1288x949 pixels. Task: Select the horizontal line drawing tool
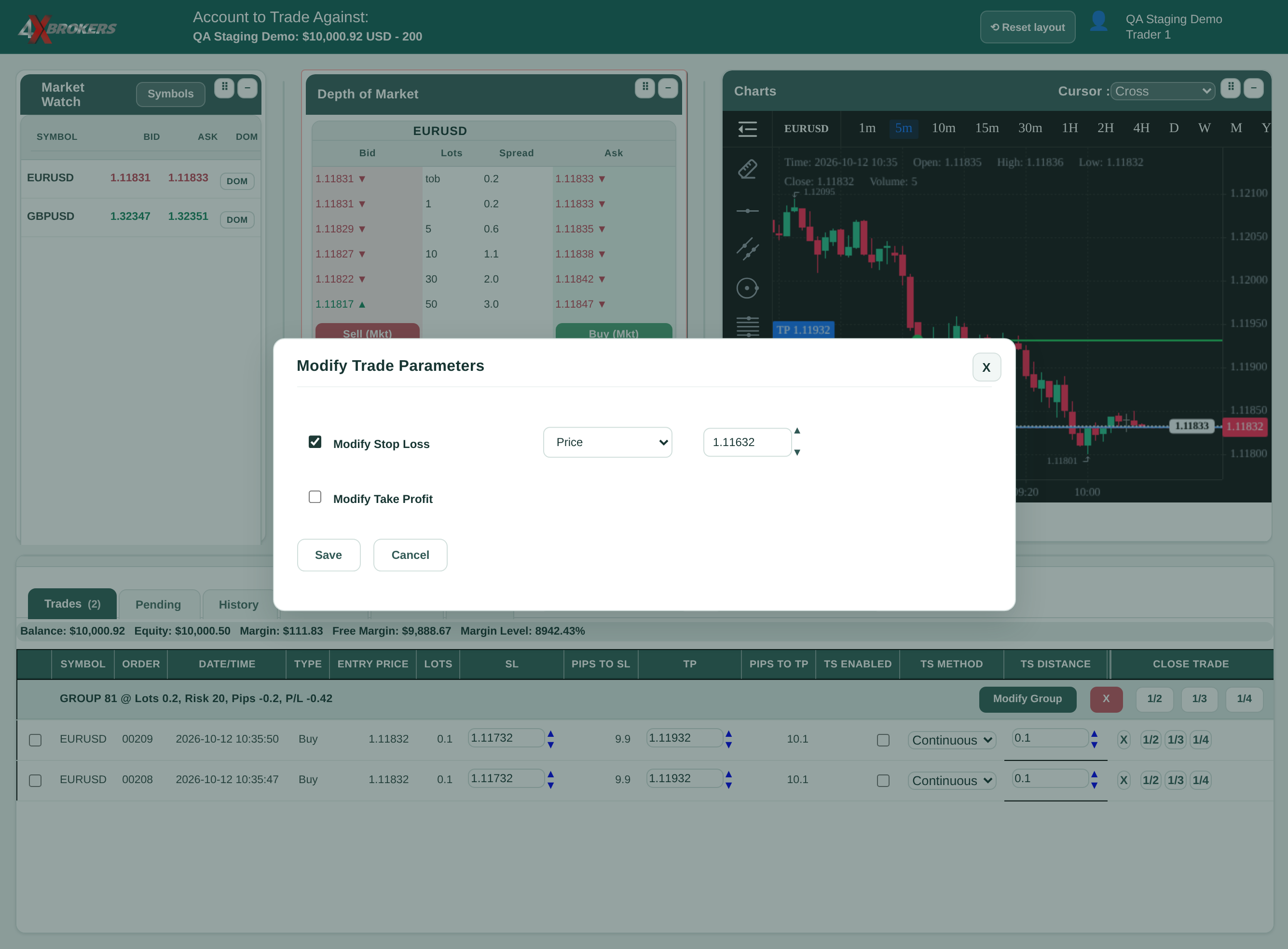[x=747, y=211]
